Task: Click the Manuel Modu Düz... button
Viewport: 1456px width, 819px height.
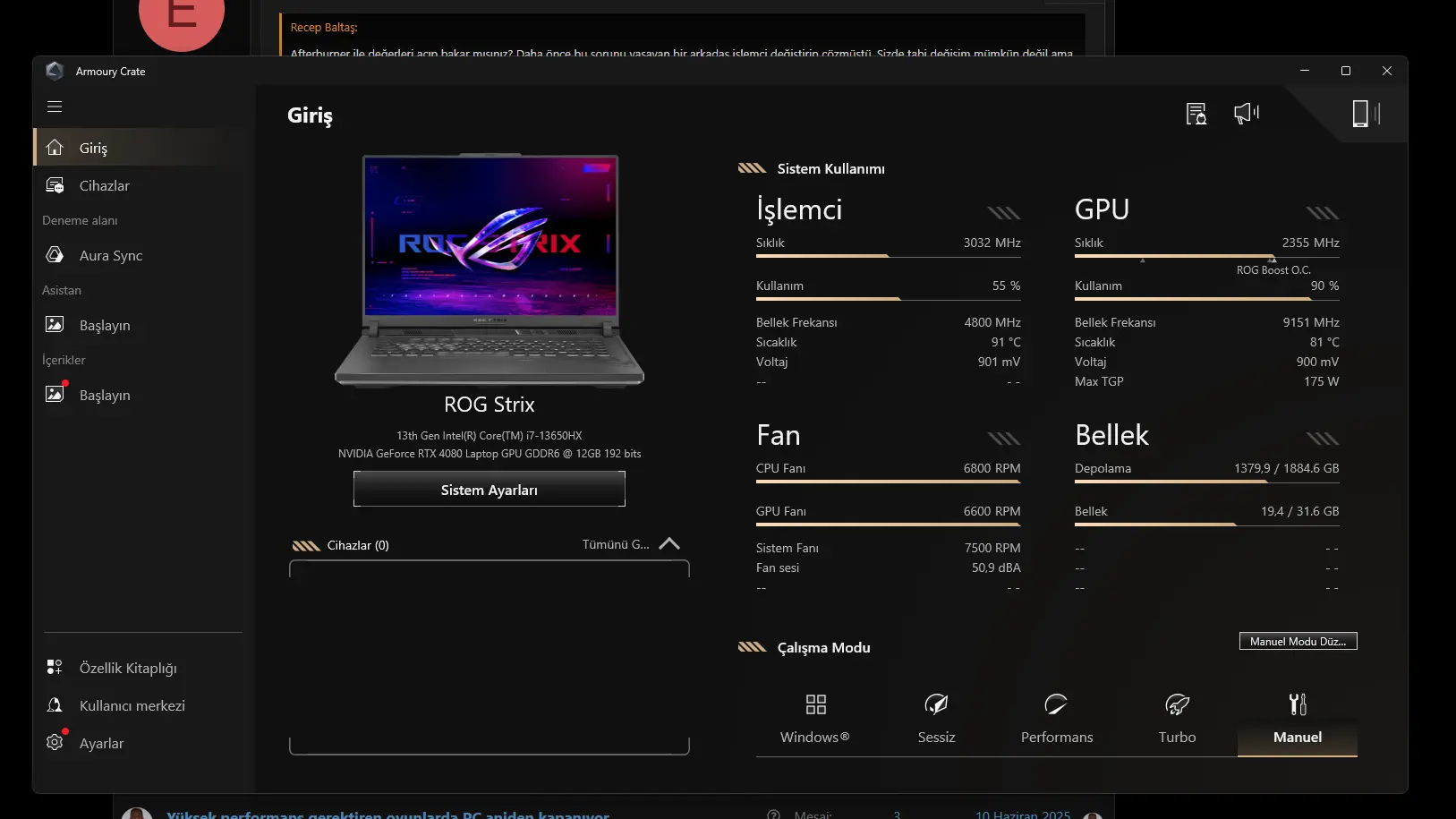Action: [x=1298, y=641]
